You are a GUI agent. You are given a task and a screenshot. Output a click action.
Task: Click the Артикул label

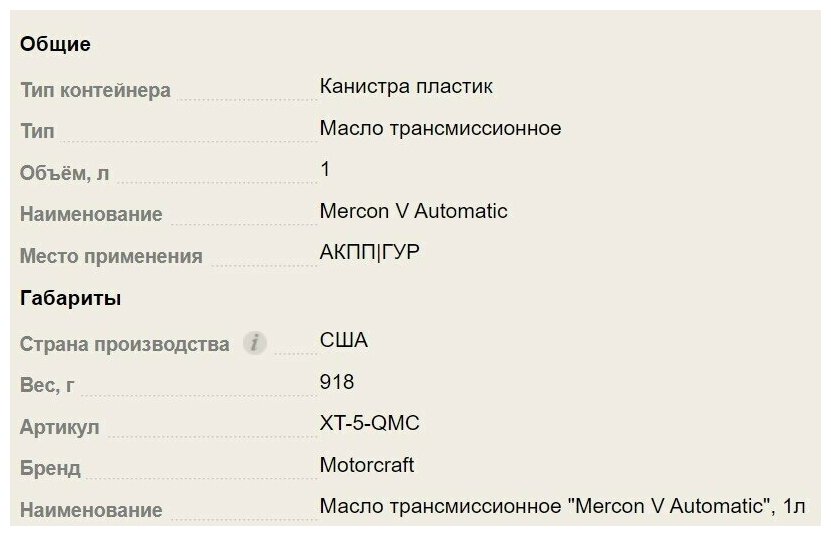[x=59, y=427]
